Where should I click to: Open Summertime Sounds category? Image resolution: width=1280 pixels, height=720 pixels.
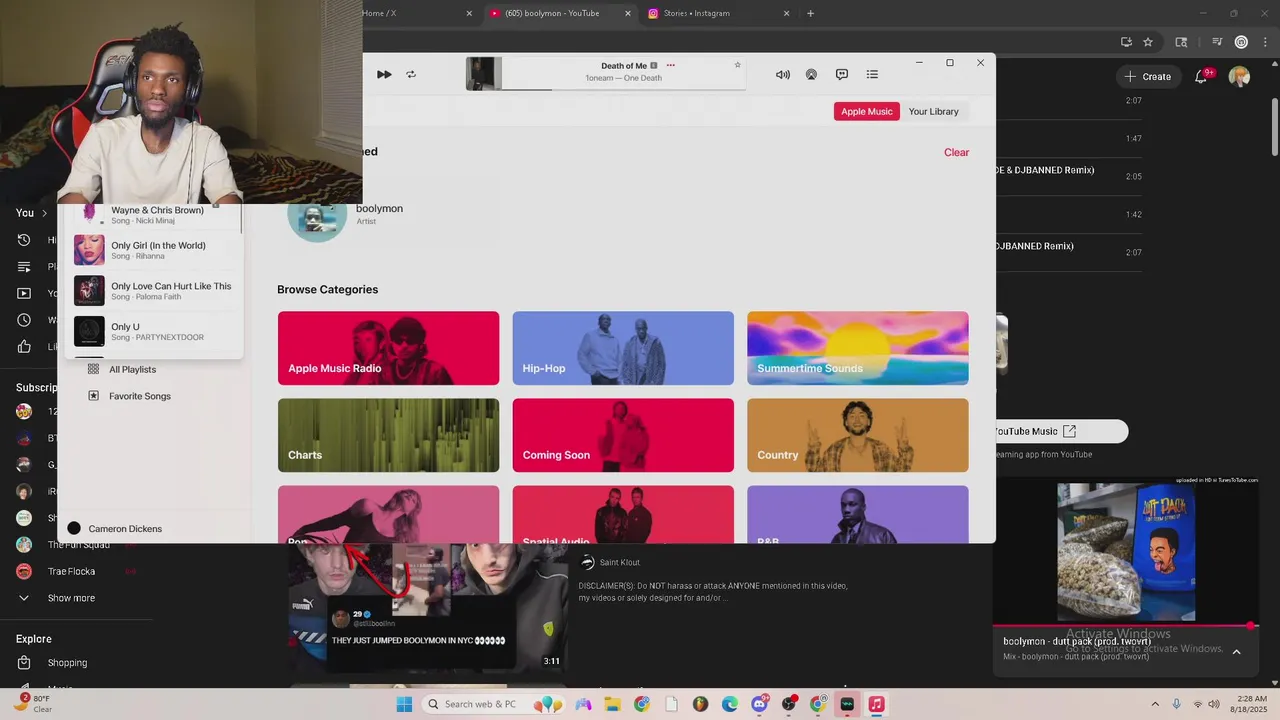(858, 348)
